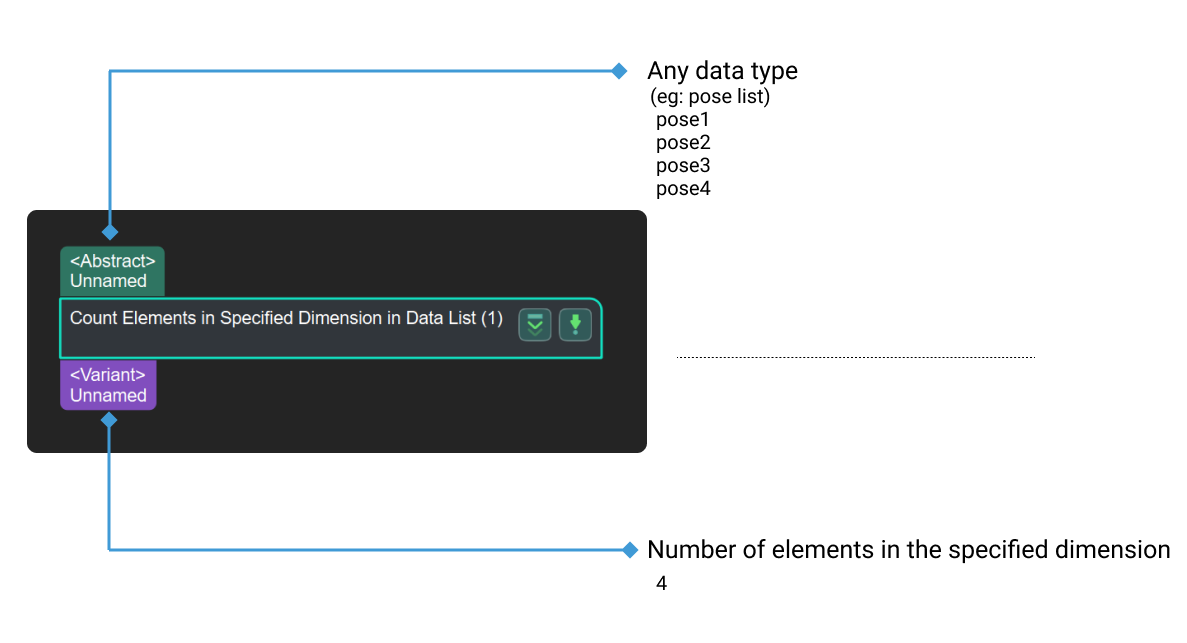Click the eg pose list hint text
Screen dimensions: 1187x643
pos(710,96)
